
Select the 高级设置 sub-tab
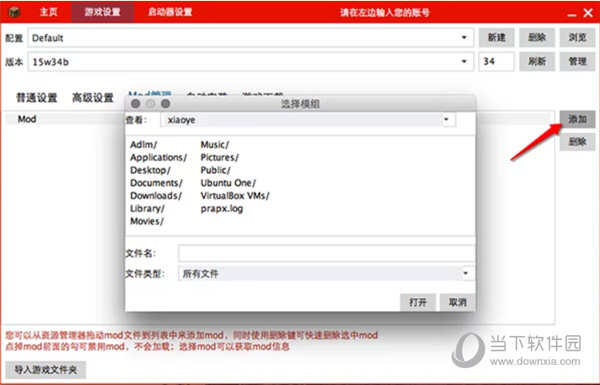pos(93,98)
